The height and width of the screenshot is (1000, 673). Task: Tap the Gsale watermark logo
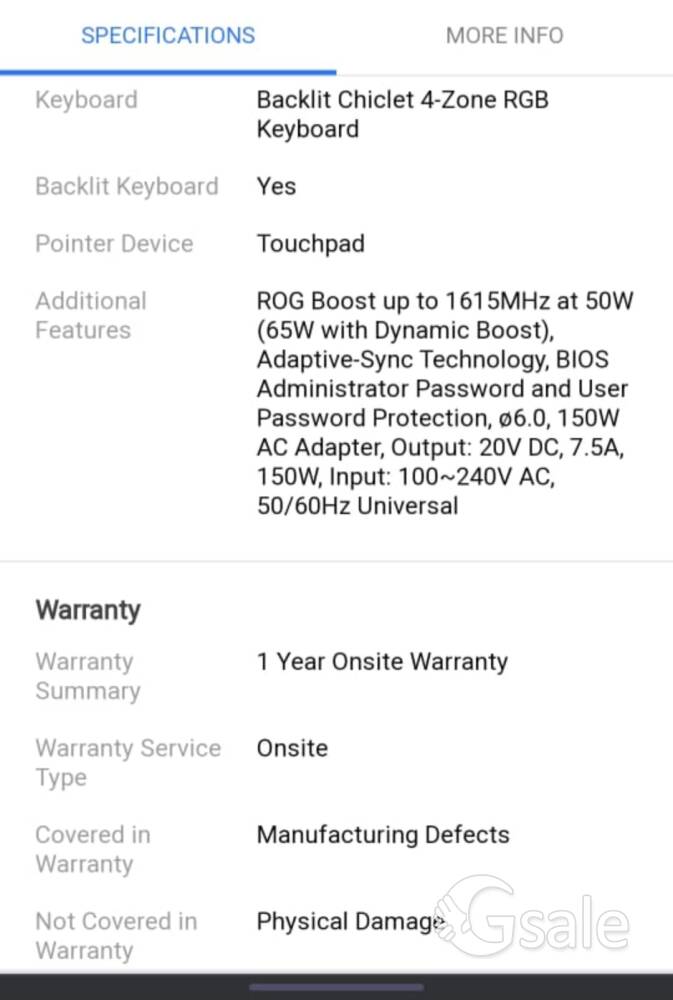click(x=533, y=916)
